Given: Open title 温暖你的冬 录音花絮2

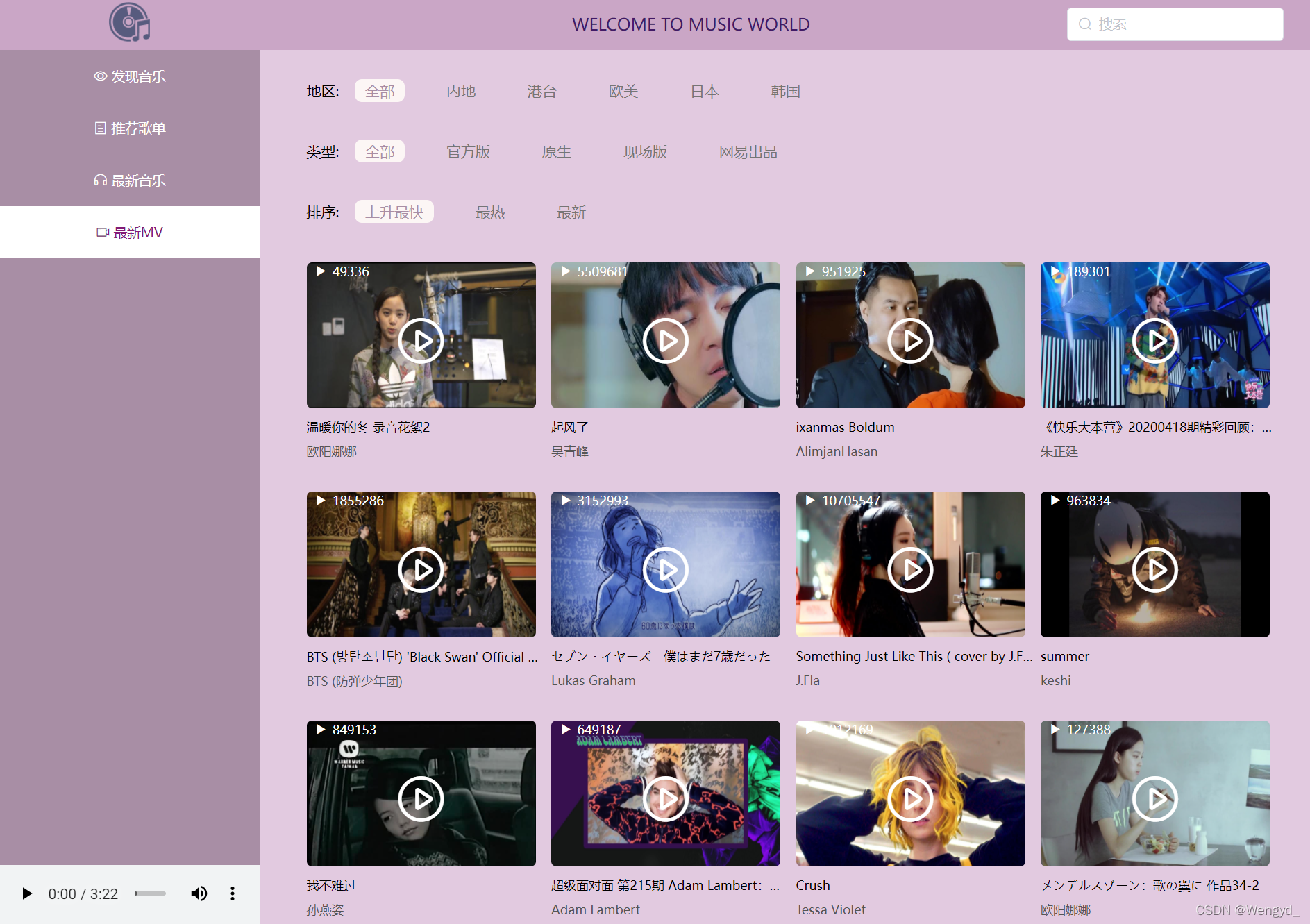Looking at the screenshot, I should [x=368, y=428].
